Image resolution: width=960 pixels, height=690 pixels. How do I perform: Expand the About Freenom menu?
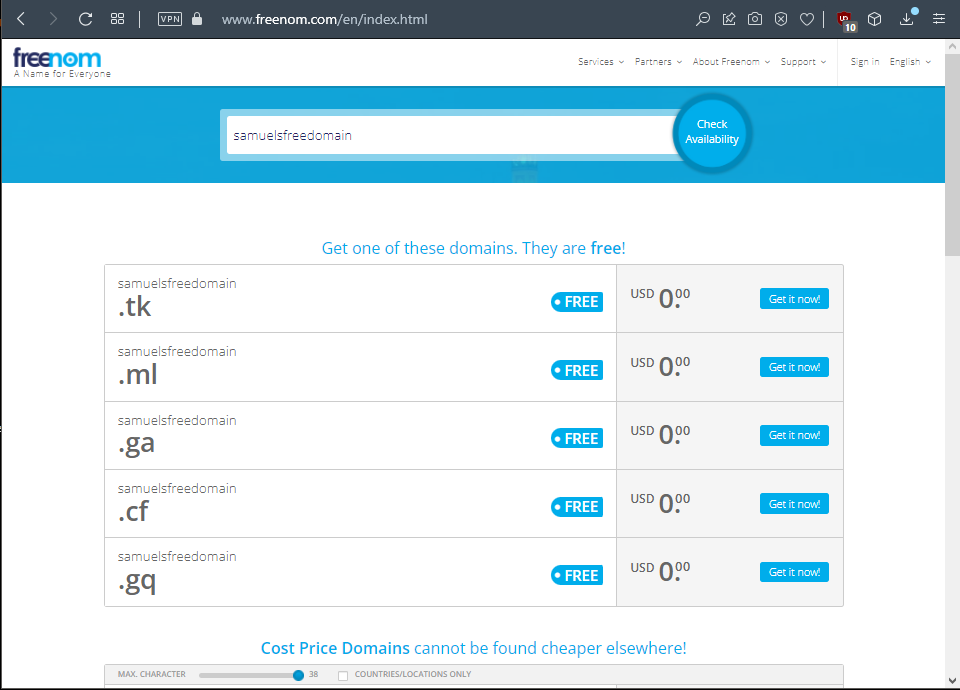pos(731,62)
